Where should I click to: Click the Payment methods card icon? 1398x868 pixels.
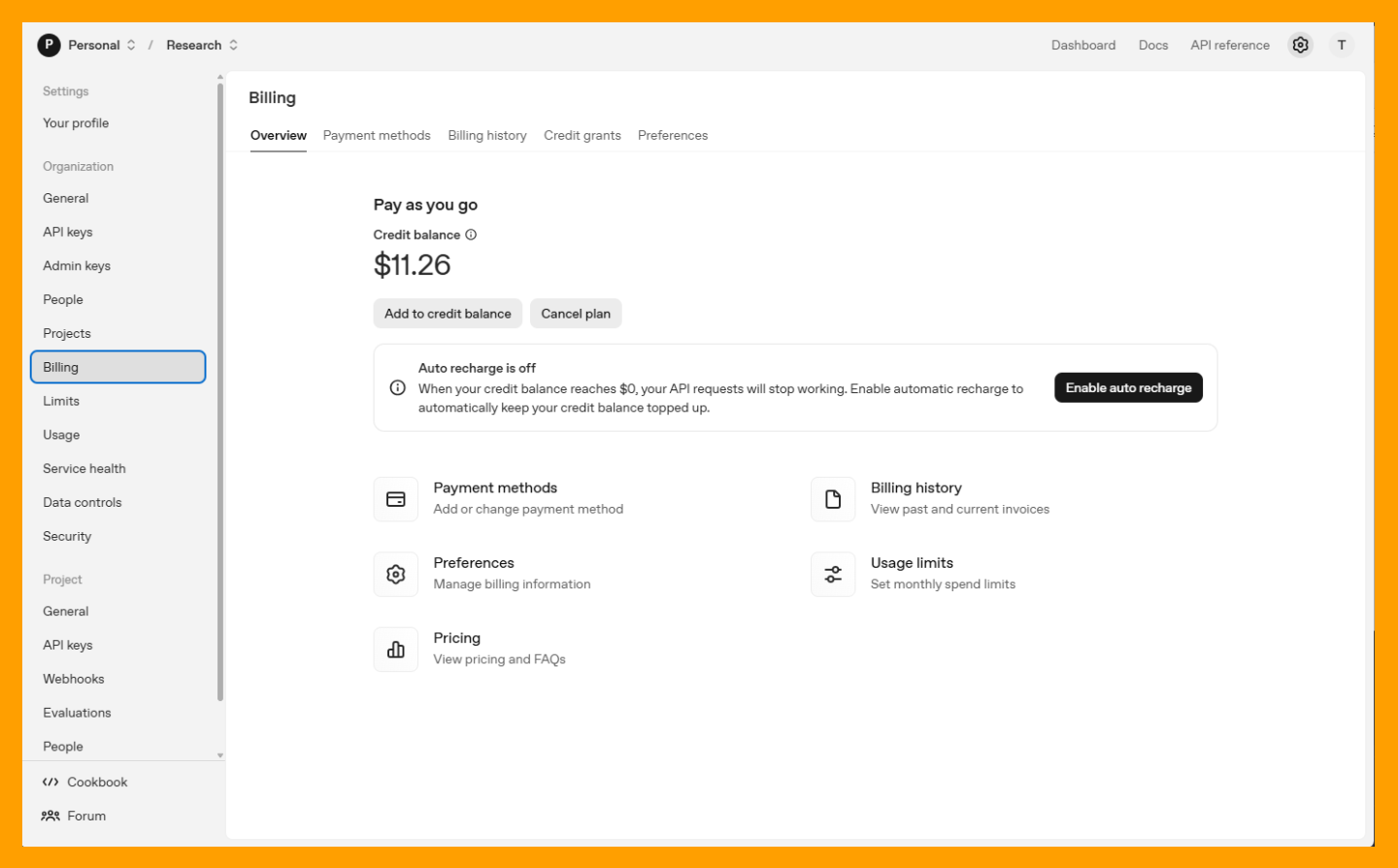click(x=396, y=499)
